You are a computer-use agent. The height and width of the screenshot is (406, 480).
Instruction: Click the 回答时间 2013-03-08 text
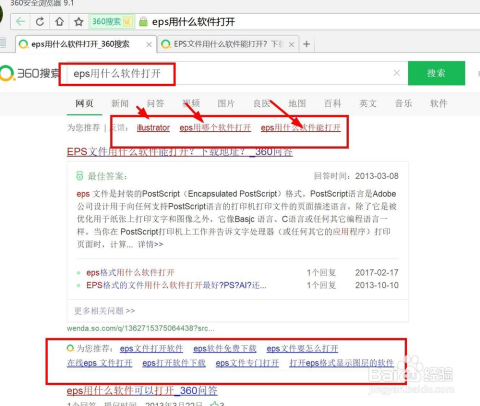(356, 176)
